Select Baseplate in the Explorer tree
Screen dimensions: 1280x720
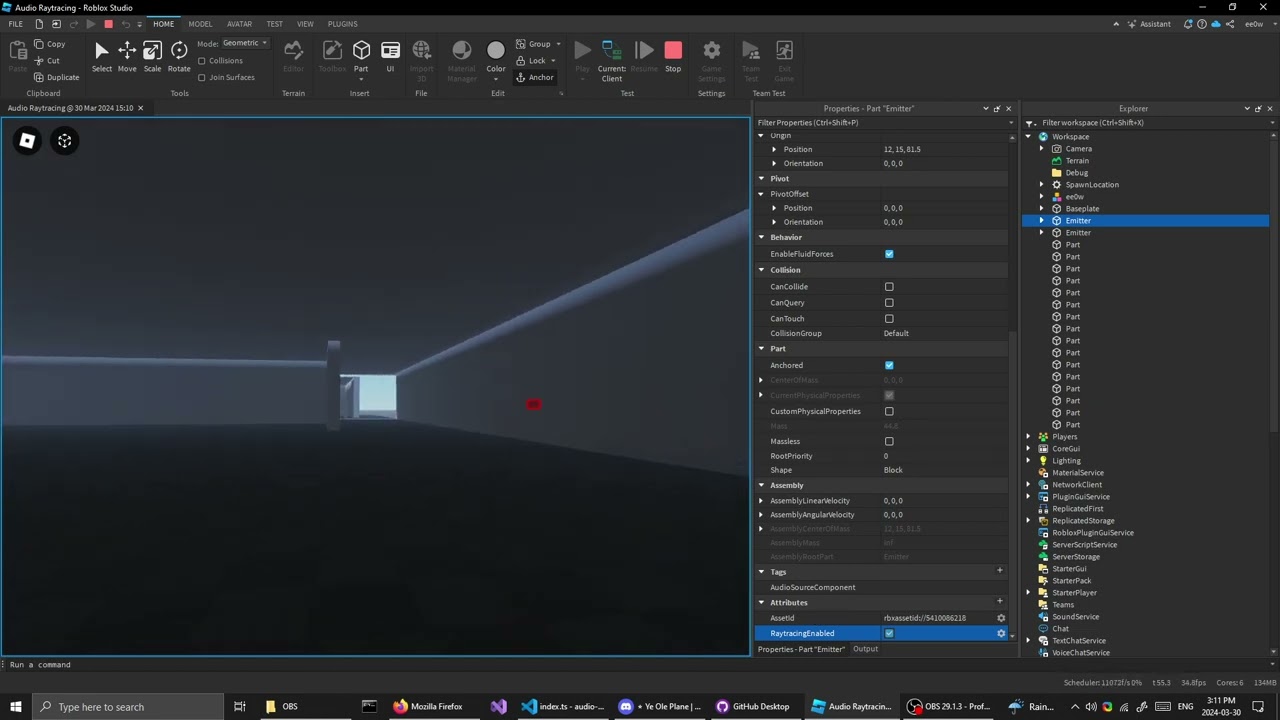pyautogui.click(x=1082, y=209)
